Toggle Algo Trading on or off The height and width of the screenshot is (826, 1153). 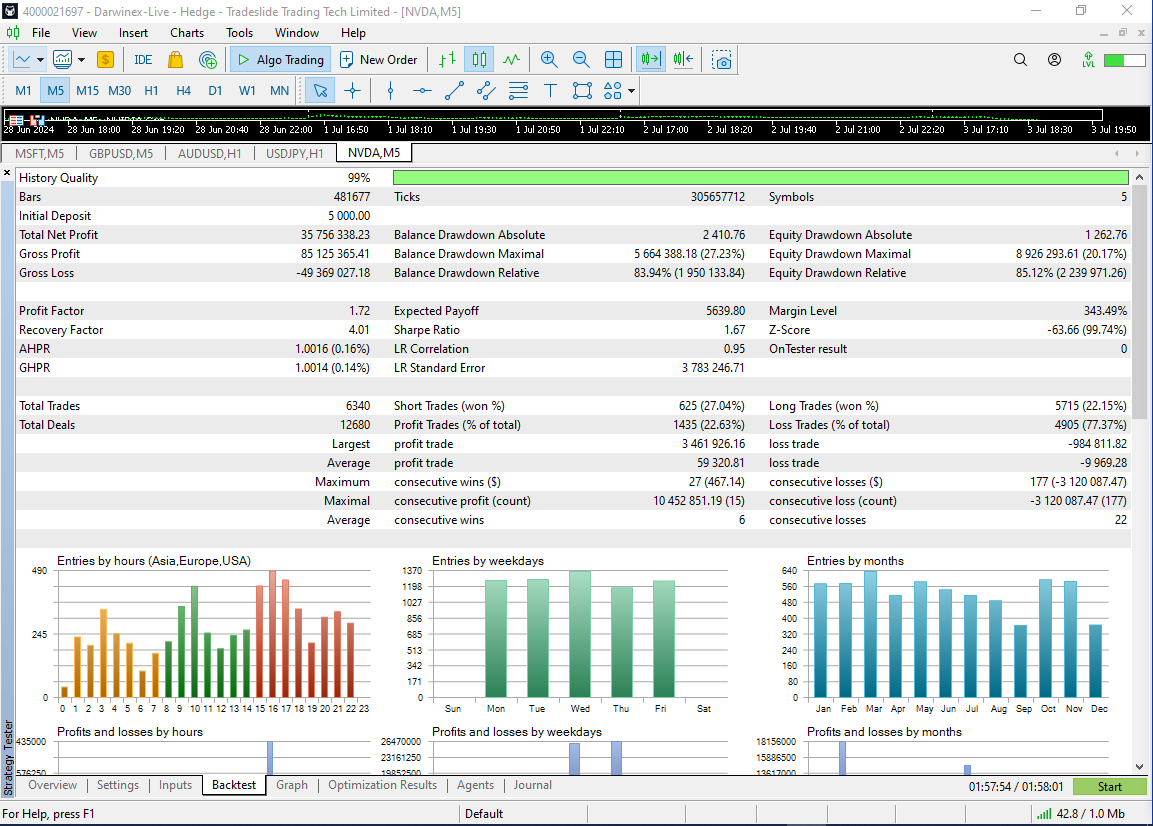280,59
